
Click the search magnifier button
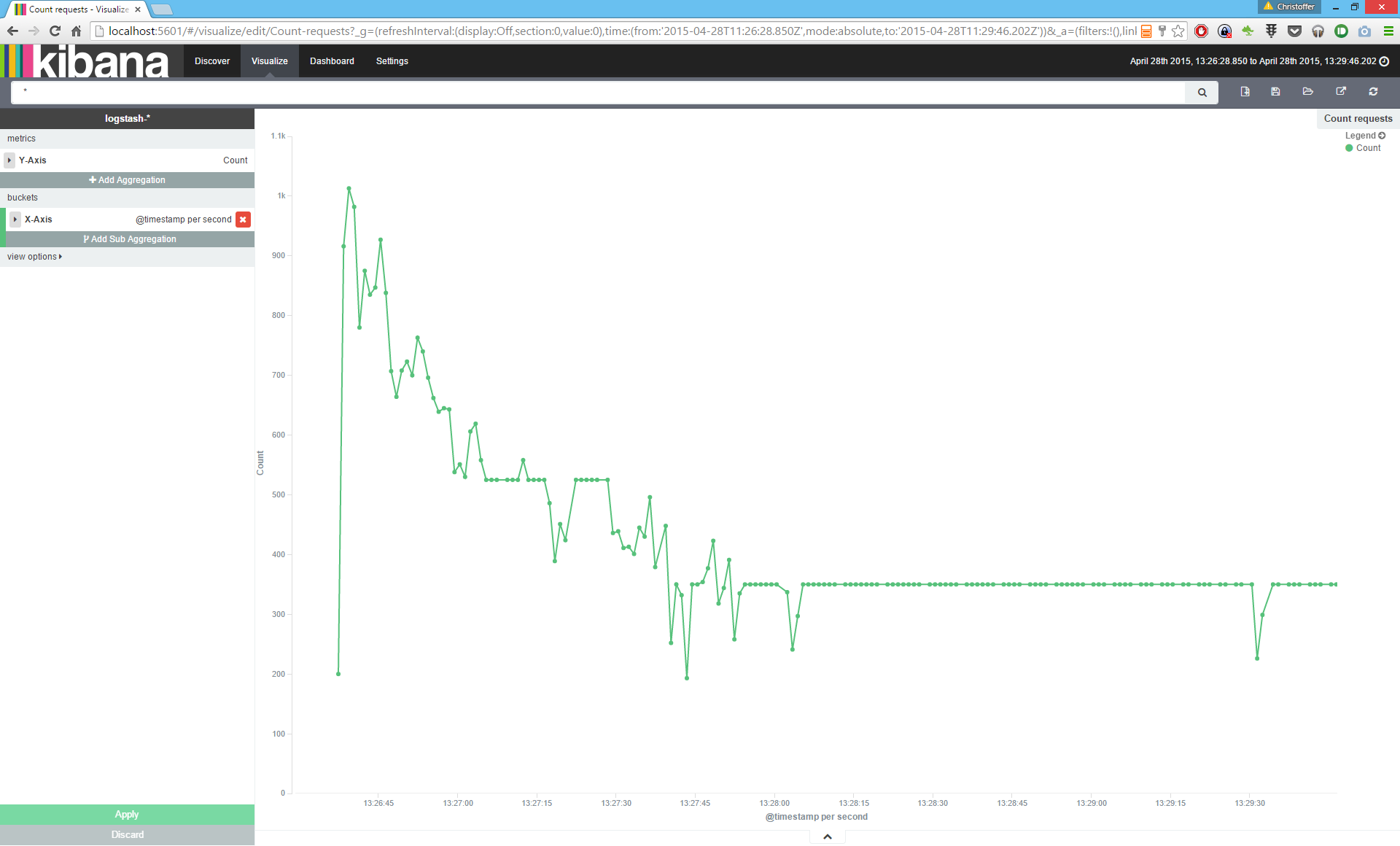[x=1202, y=93]
